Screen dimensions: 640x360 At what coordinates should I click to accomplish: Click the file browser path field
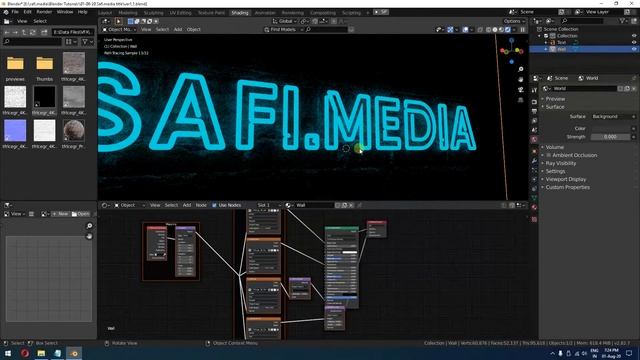(x=72, y=32)
